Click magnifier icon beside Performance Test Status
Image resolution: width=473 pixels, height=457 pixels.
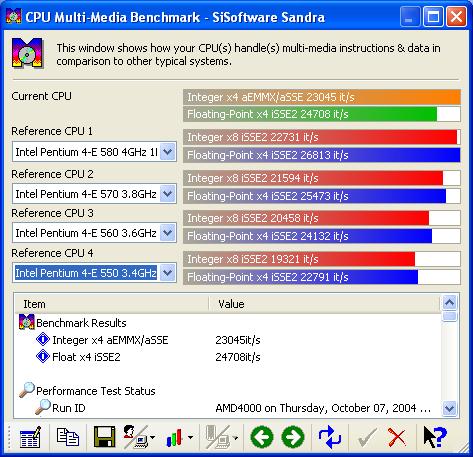[27, 390]
